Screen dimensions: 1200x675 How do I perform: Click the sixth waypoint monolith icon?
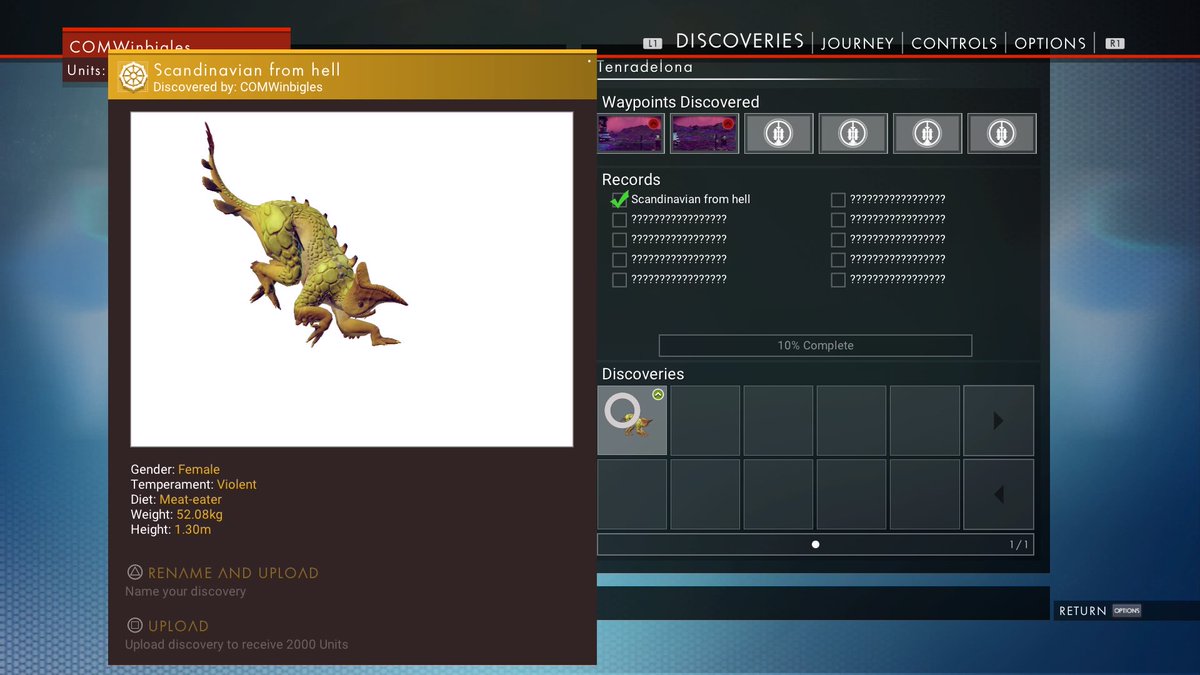pos(1002,133)
